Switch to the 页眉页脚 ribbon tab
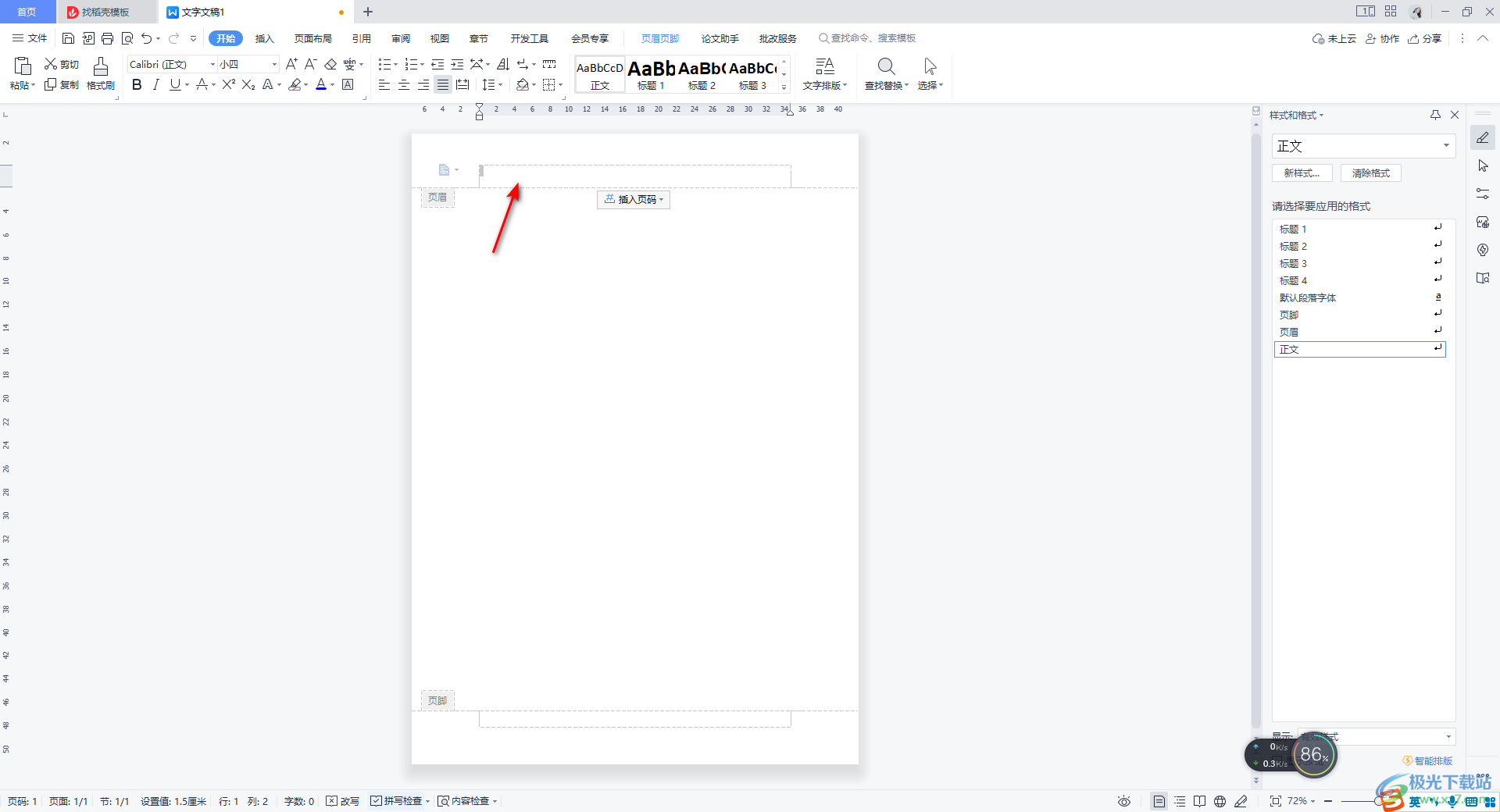 (660, 38)
